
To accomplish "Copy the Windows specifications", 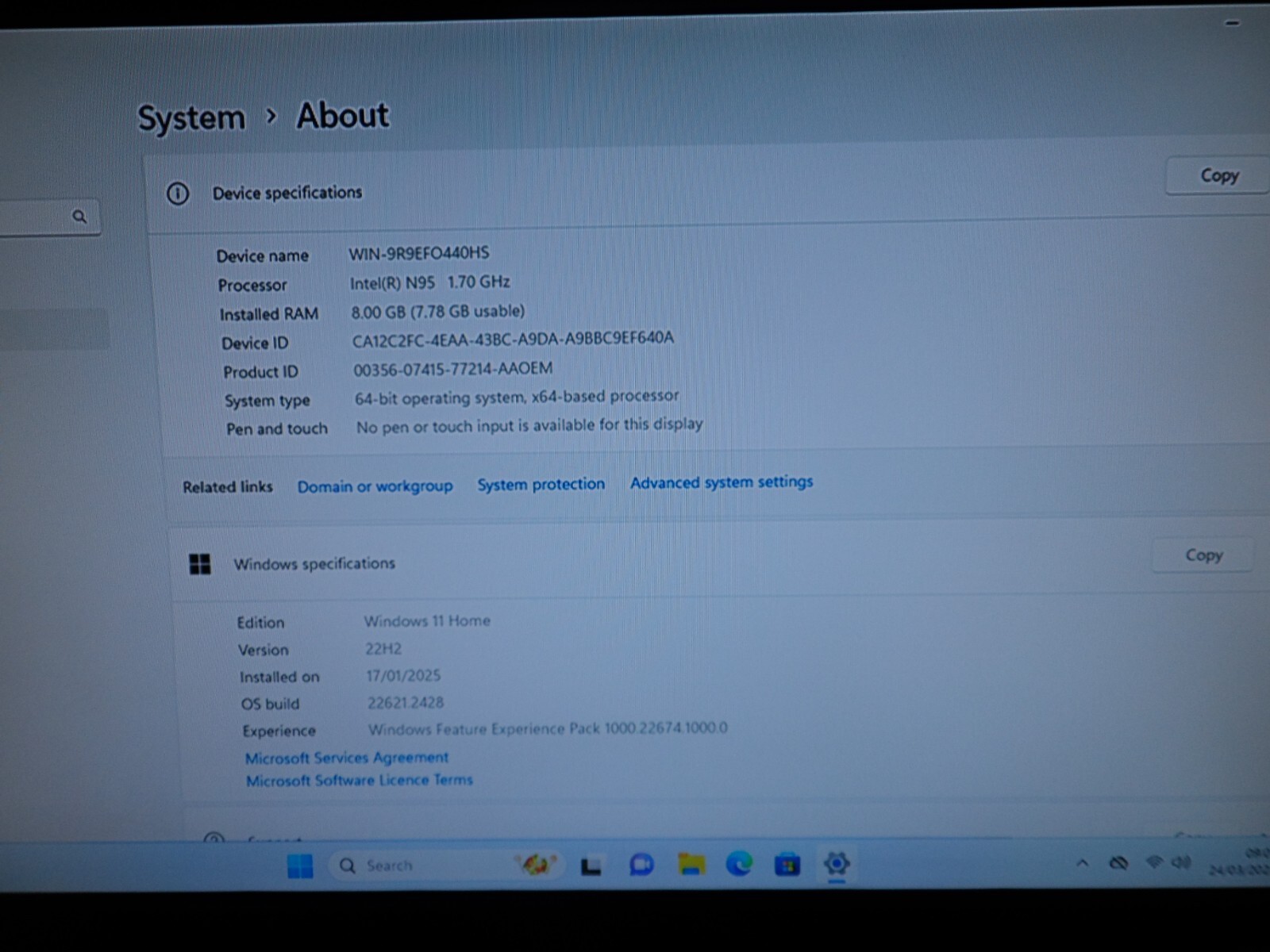I will [1203, 555].
